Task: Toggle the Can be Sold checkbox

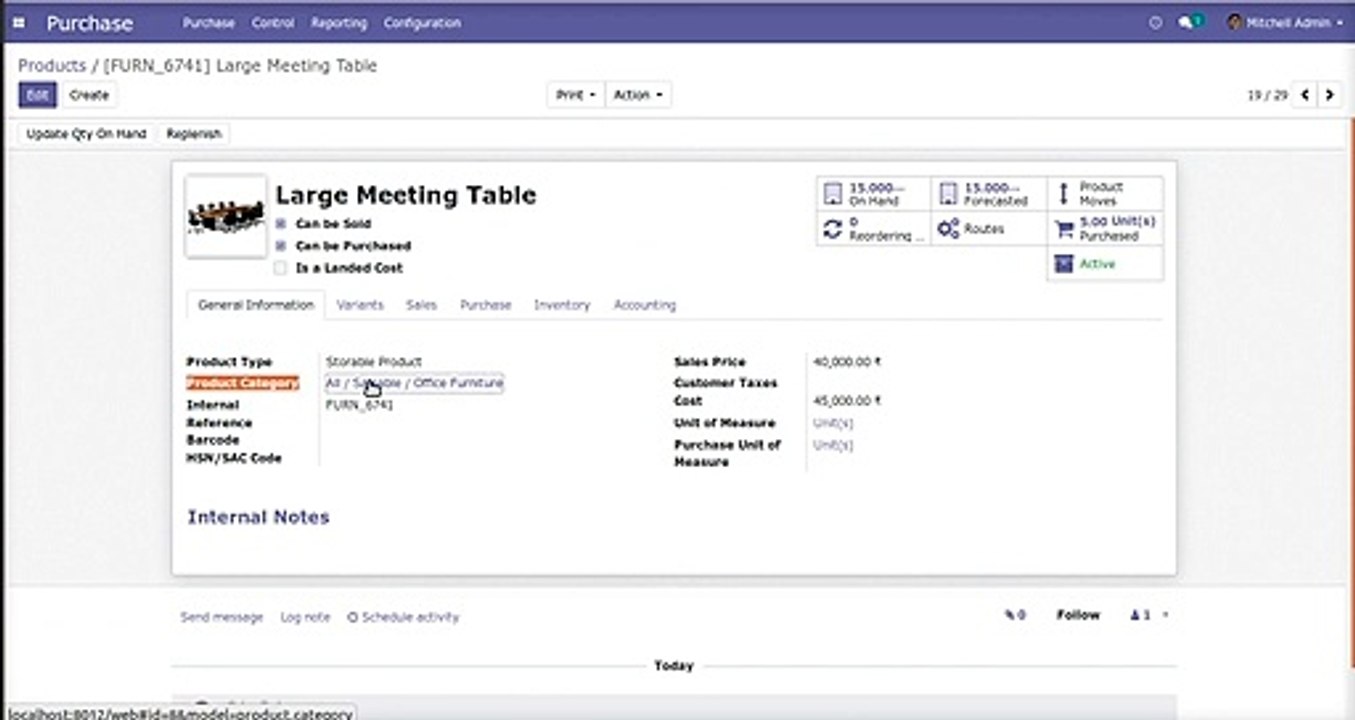Action: [281, 224]
